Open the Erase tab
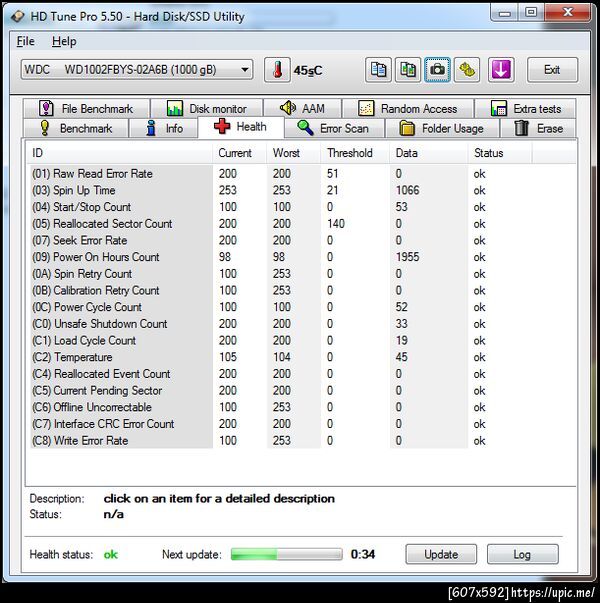Viewport: 600px width, 603px height. coord(538,128)
